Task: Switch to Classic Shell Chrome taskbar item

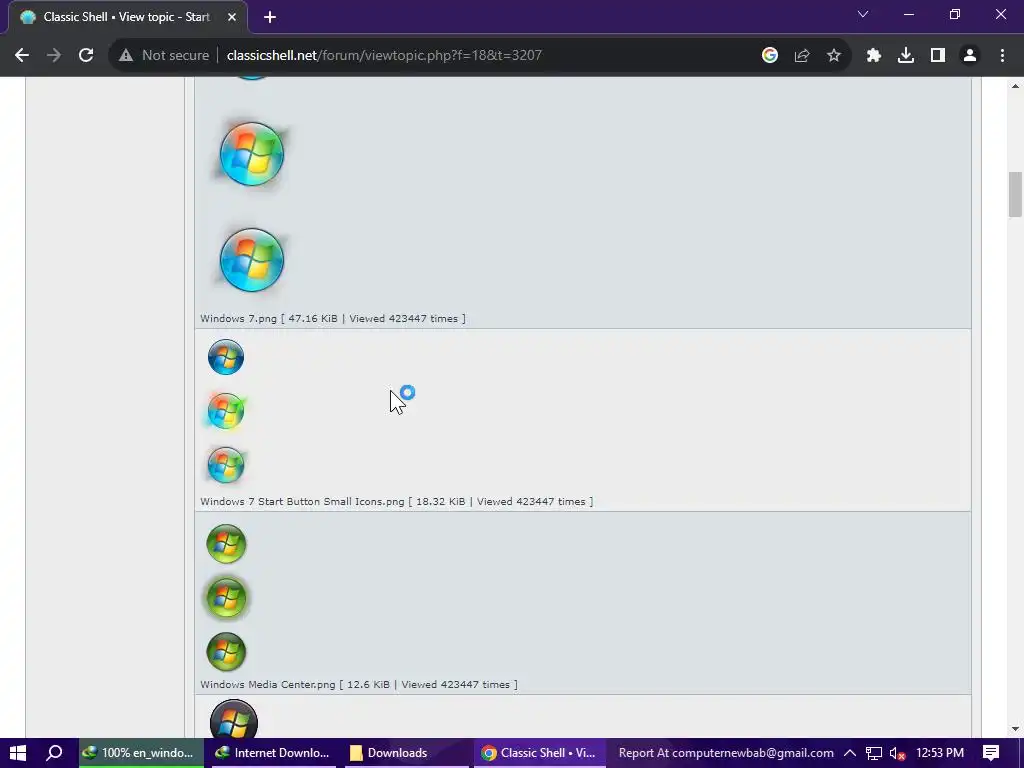Action: click(x=539, y=753)
